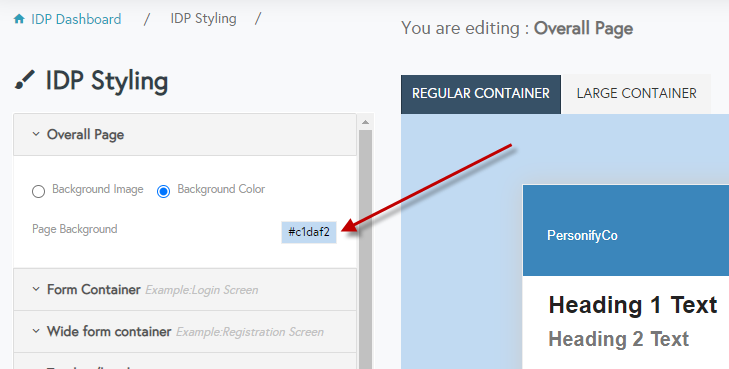The image size is (729, 369).
Task: Click the styling panel vertical scrollbar thumb
Action: (x=365, y=249)
